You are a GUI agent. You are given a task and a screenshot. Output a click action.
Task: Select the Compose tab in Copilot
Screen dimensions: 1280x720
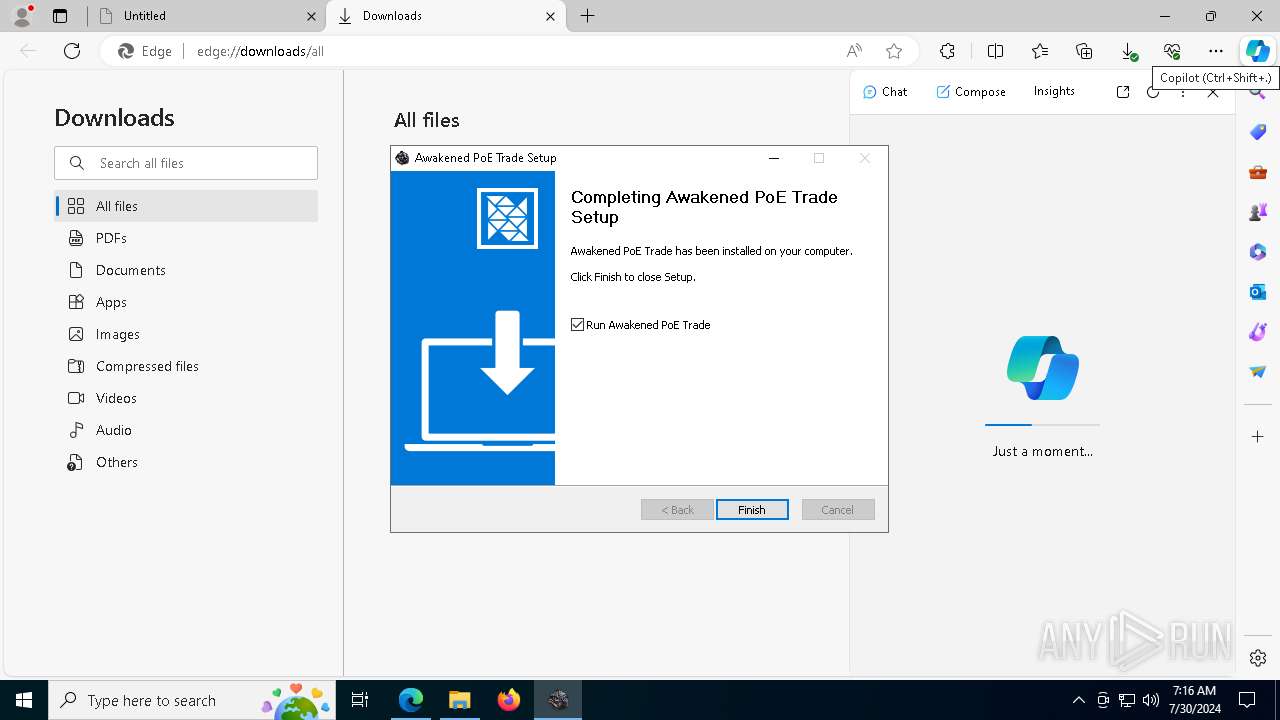pyautogui.click(x=971, y=92)
